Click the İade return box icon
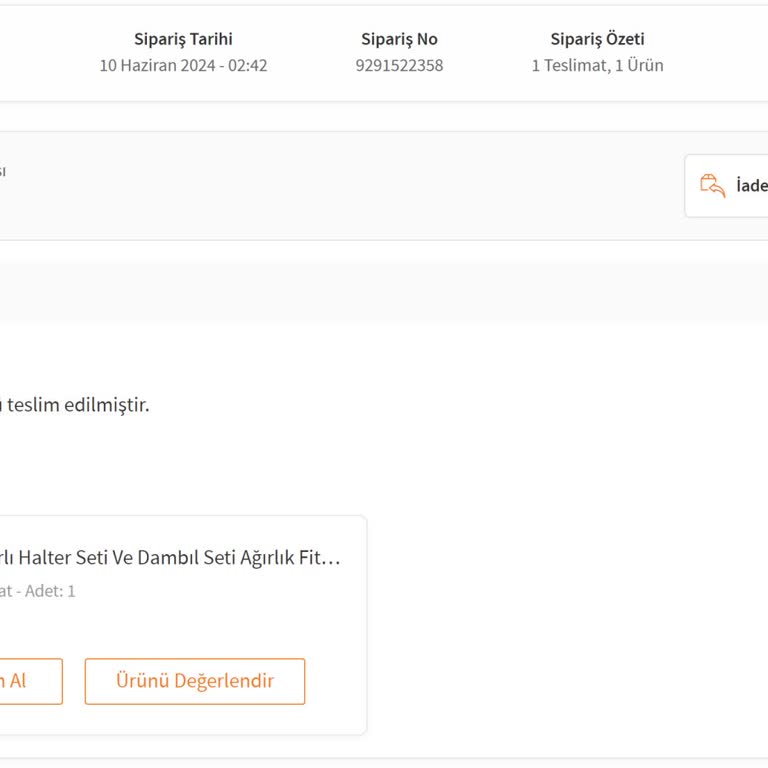This screenshot has height=768, width=768. tap(712, 186)
